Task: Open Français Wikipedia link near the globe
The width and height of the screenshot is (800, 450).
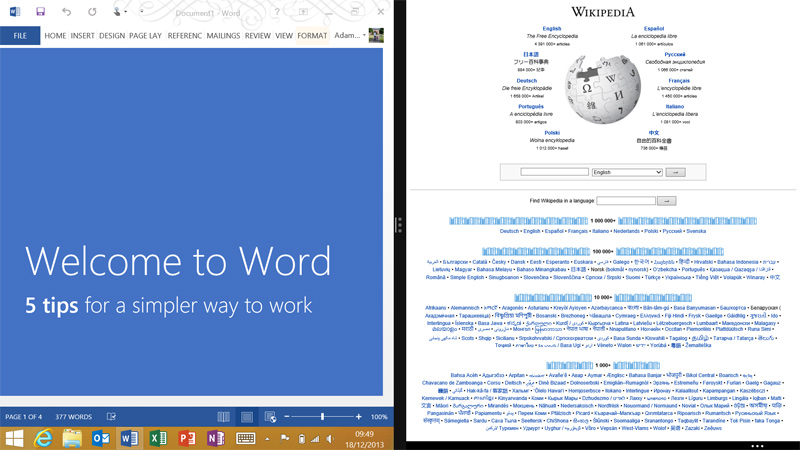Action: (679, 81)
